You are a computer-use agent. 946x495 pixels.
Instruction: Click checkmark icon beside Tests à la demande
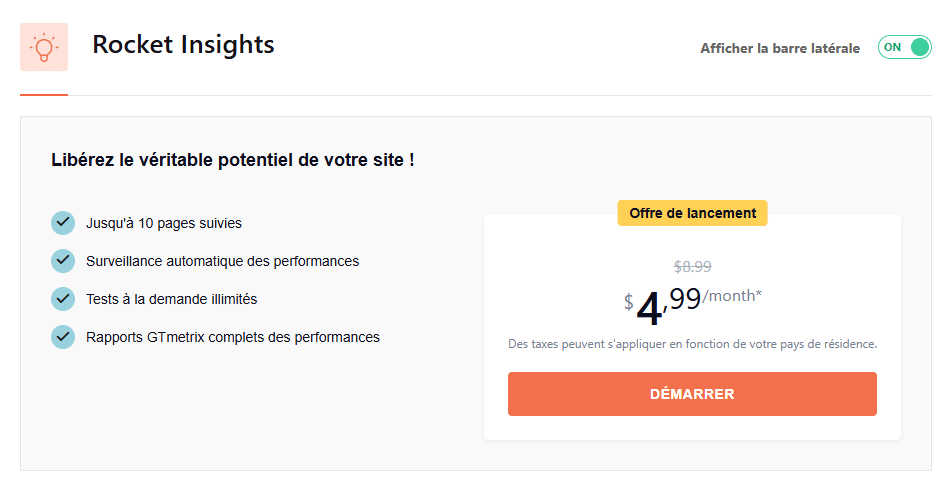tap(63, 299)
